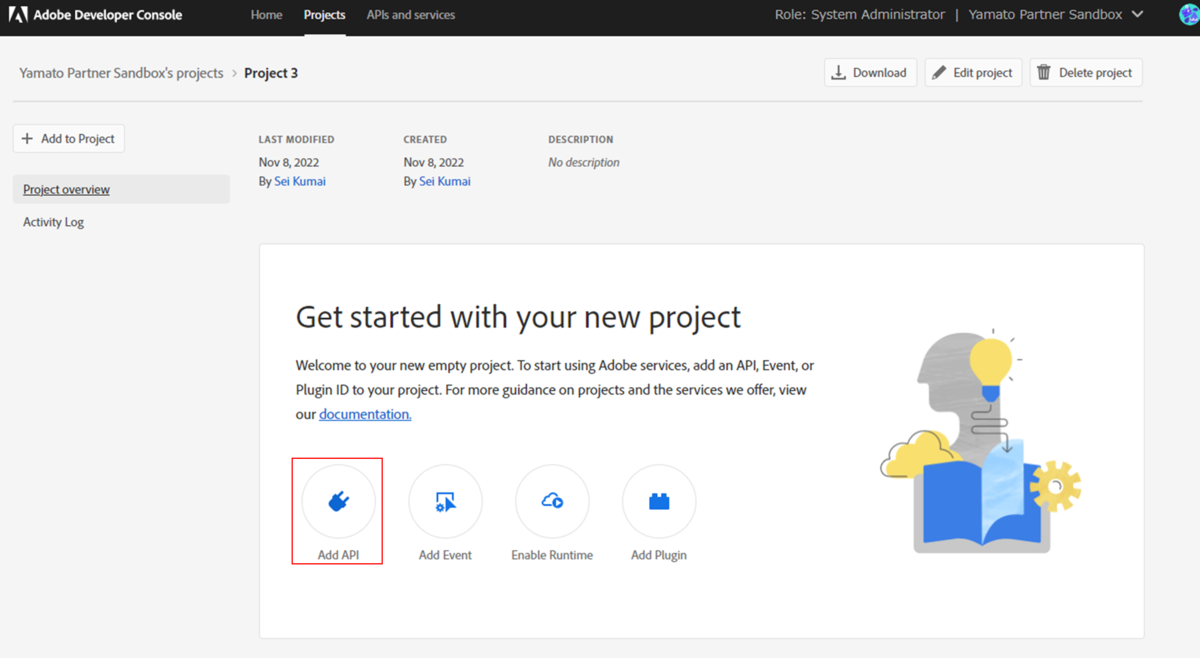Click the Add Plugin brick icon
1200x658 pixels.
coord(659,502)
